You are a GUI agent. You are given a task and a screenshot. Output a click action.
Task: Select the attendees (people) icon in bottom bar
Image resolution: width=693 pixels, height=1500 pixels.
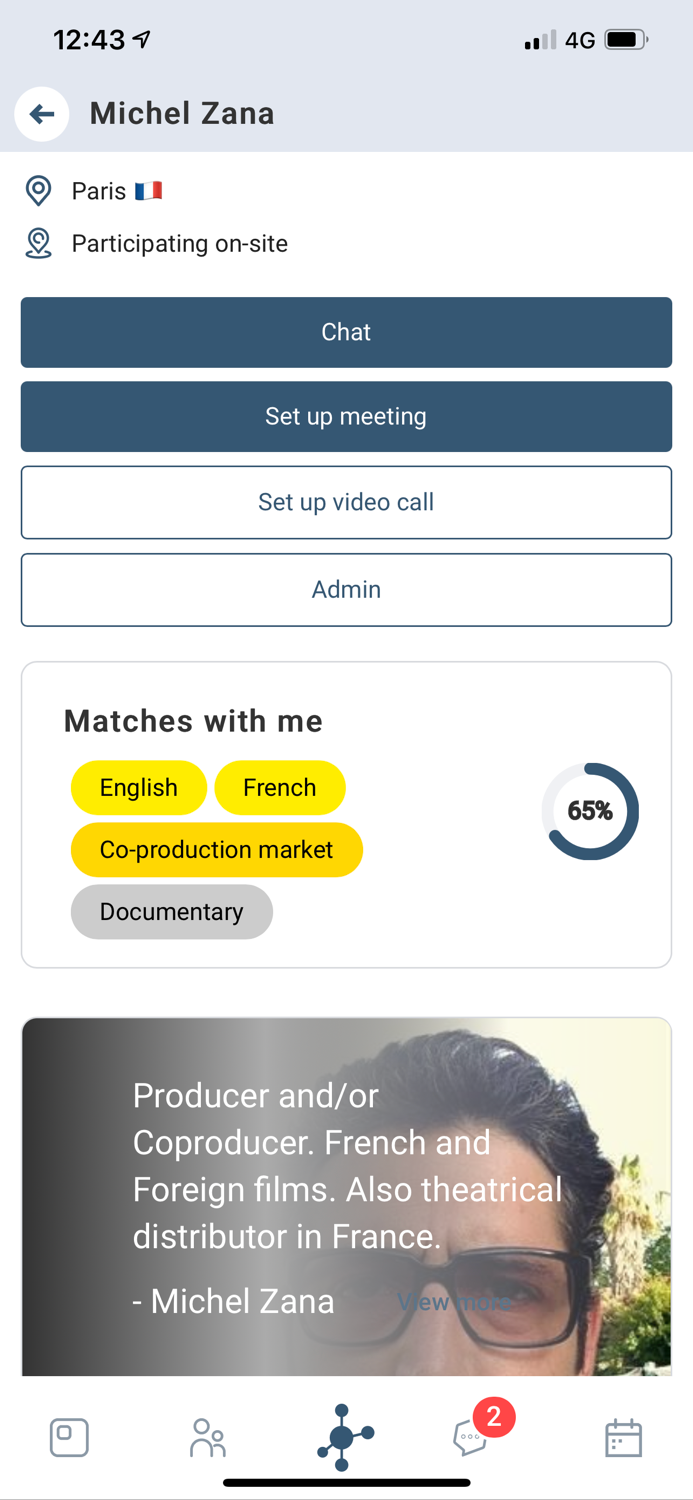click(x=207, y=1437)
